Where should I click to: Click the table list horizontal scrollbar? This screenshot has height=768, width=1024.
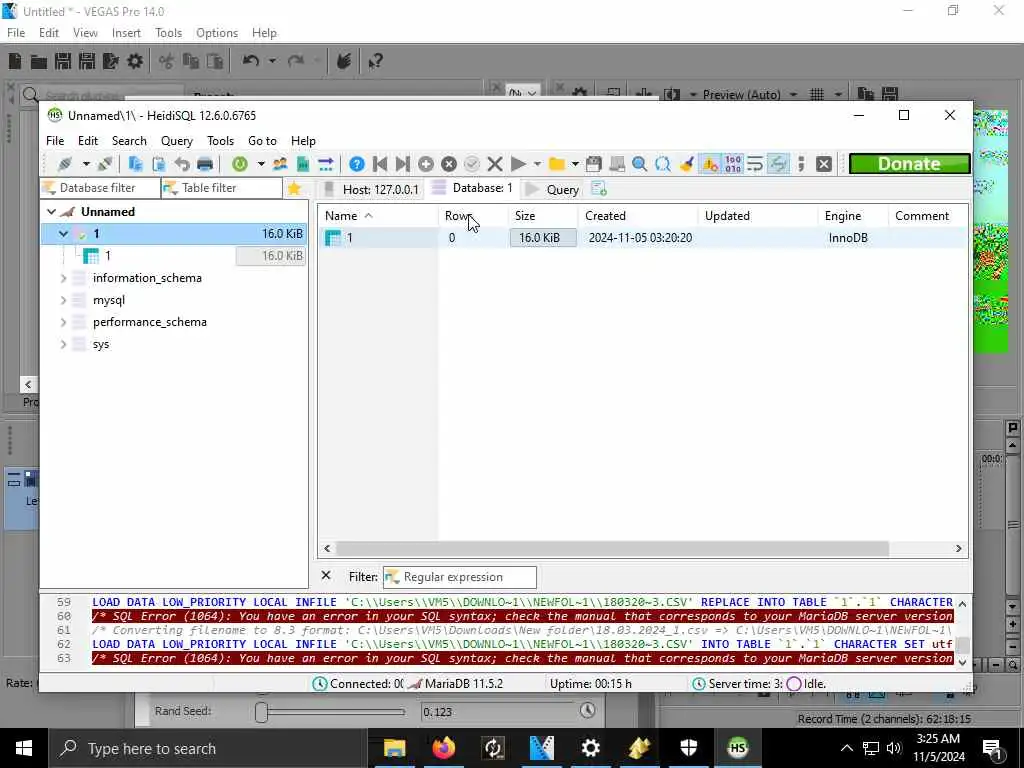612,549
